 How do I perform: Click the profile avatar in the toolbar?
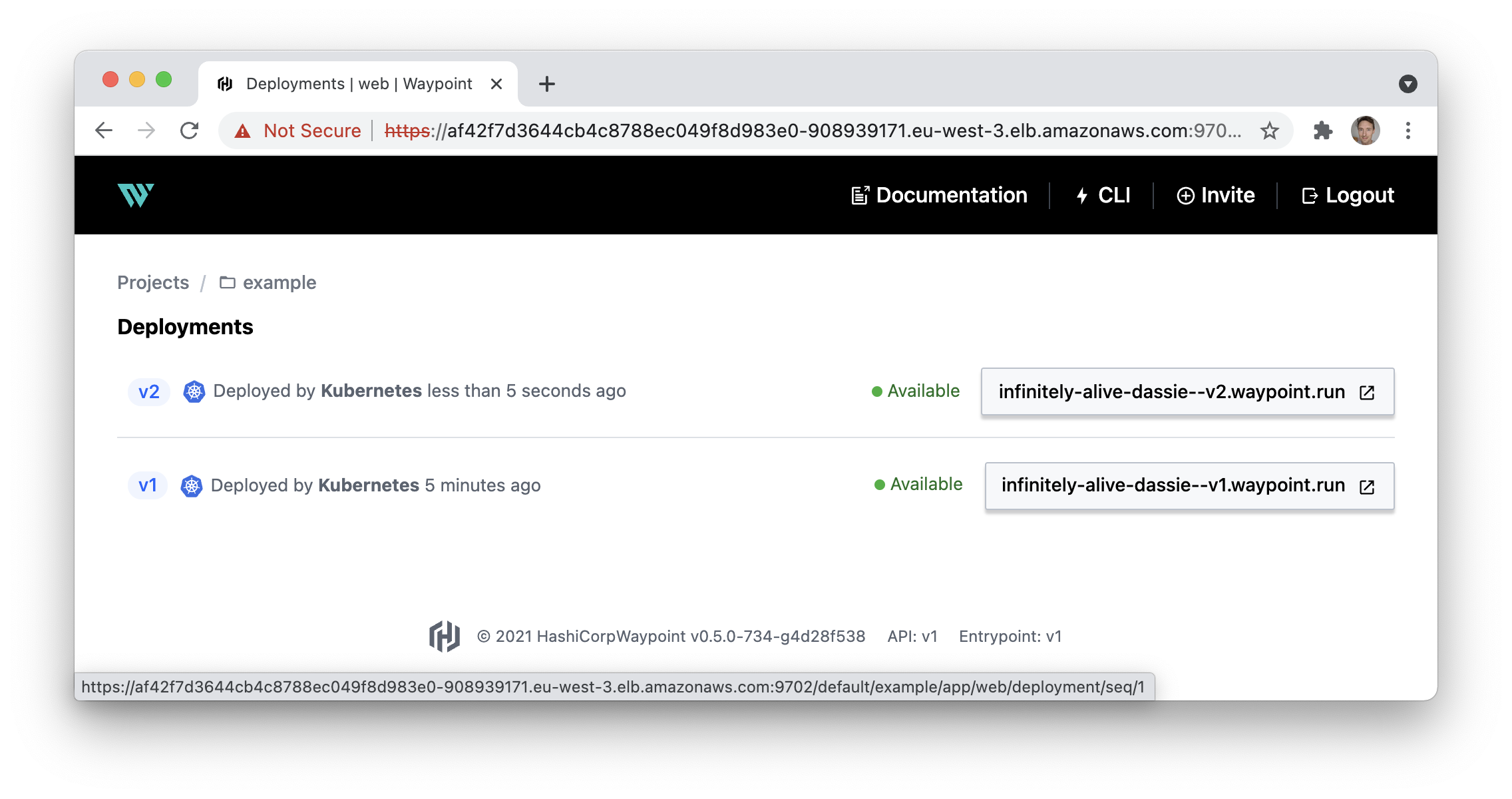[1366, 131]
